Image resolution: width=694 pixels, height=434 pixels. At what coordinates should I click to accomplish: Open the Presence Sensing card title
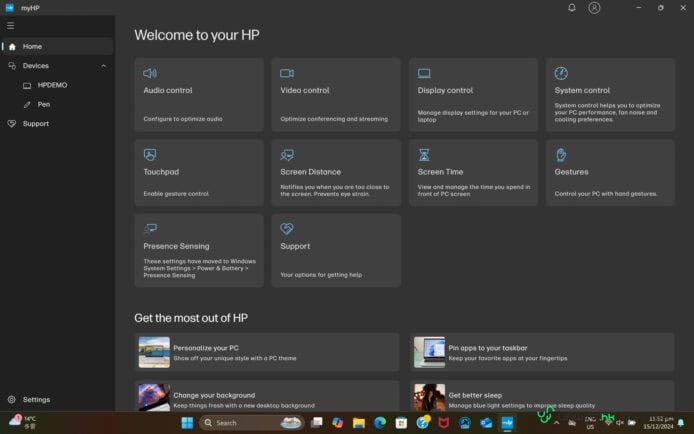177,246
